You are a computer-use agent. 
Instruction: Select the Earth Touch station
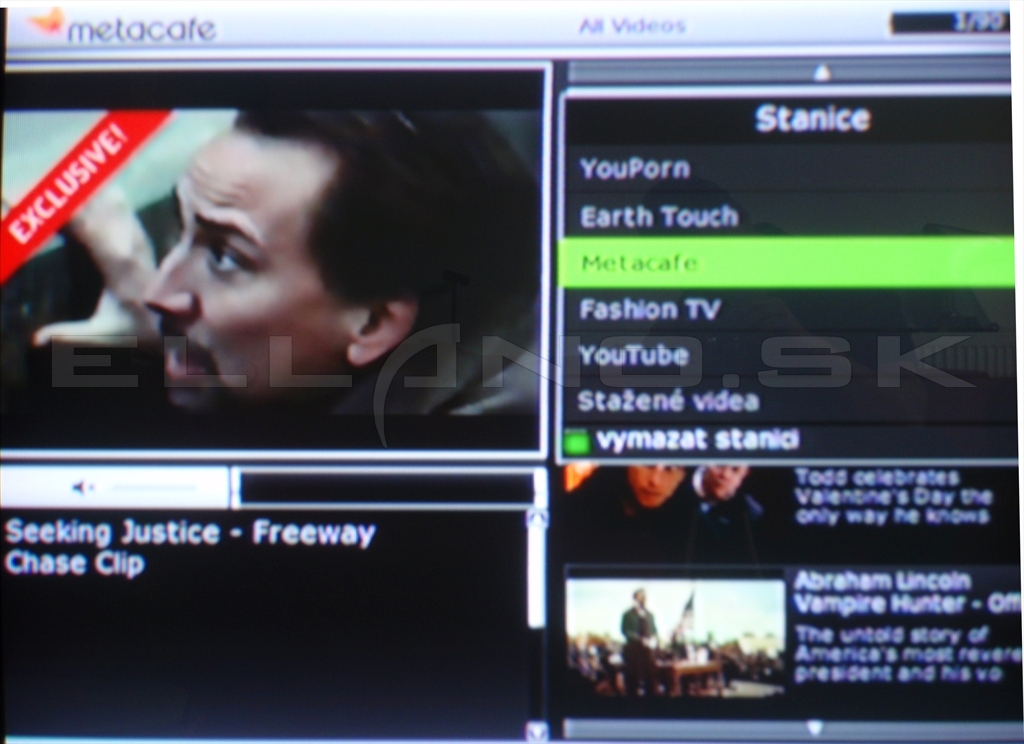pos(789,216)
